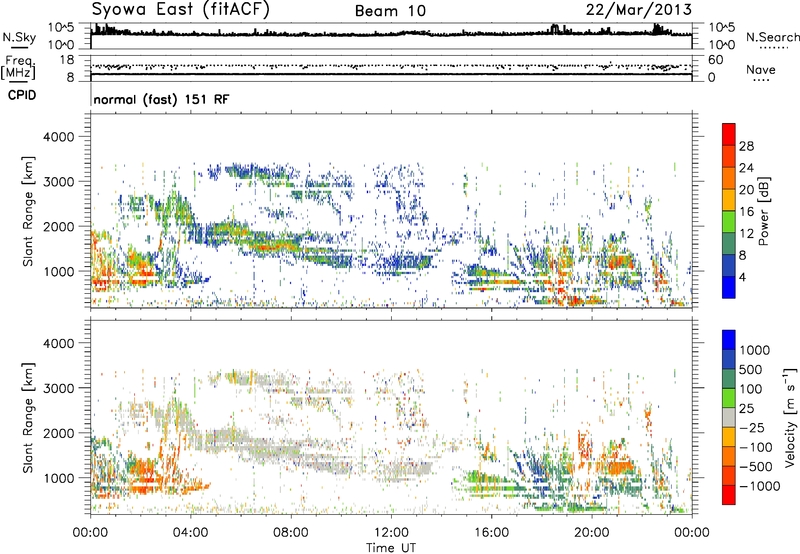The width and height of the screenshot is (800, 554).
Task: Click the '-25' tick on Velocity colorbar
Action: pos(752,427)
